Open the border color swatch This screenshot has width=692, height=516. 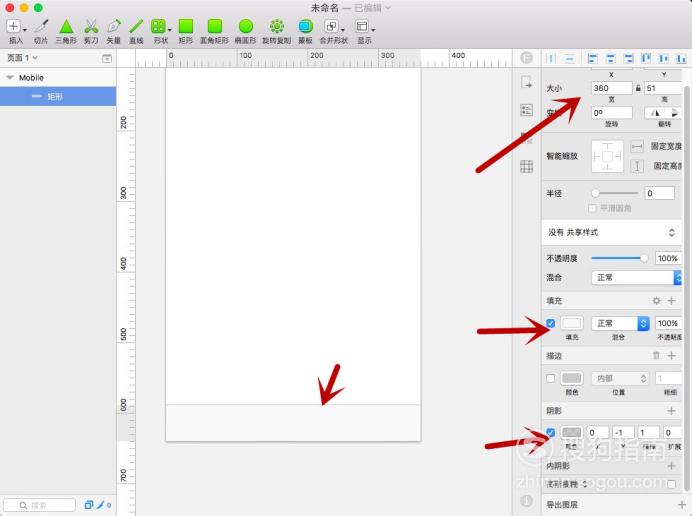(x=572, y=378)
